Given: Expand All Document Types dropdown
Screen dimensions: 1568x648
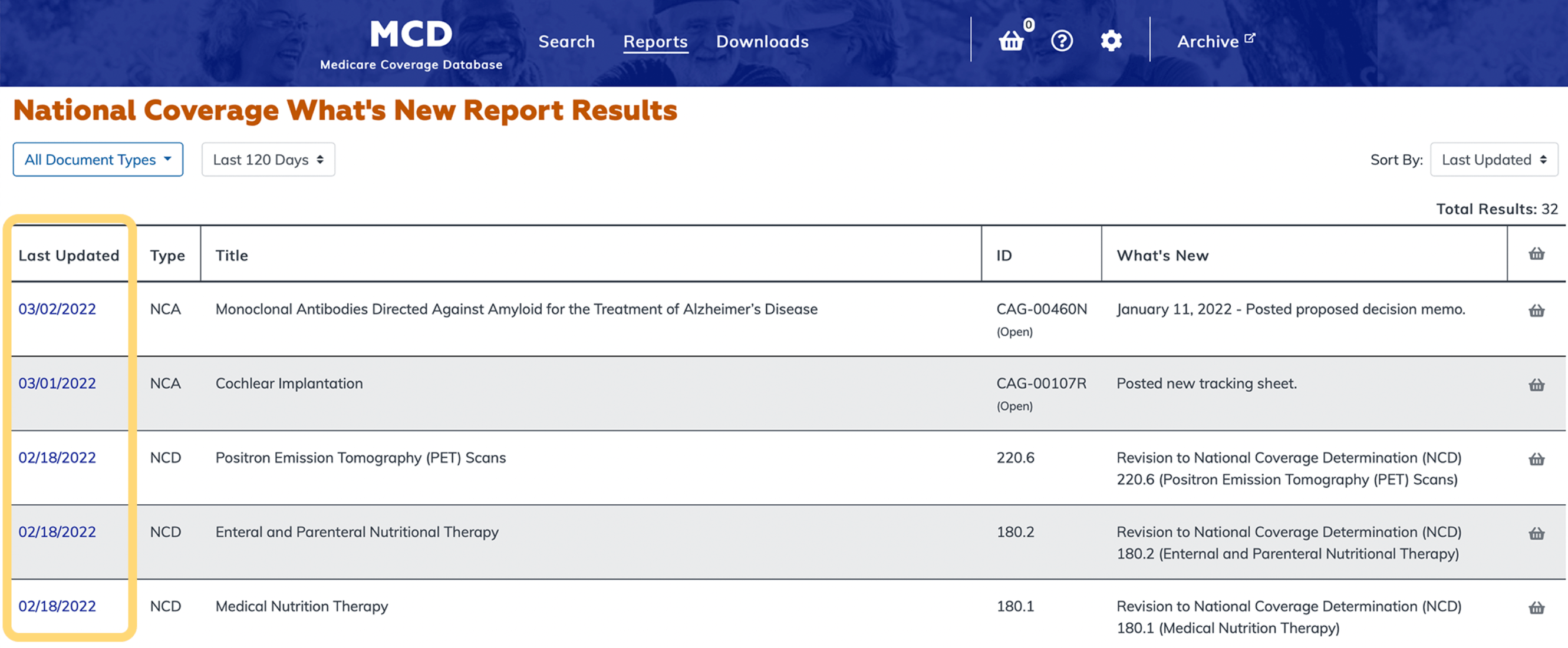Looking at the screenshot, I should pos(97,160).
